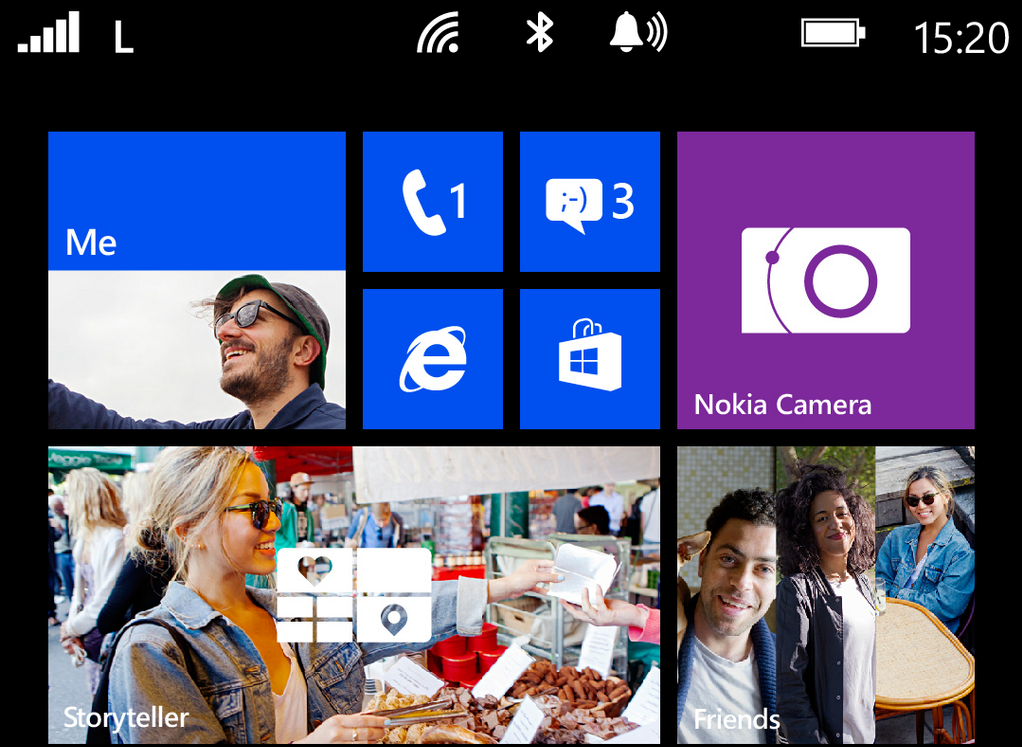The height and width of the screenshot is (747, 1022).
Task: Open the Friends tile label
Action: 736,719
